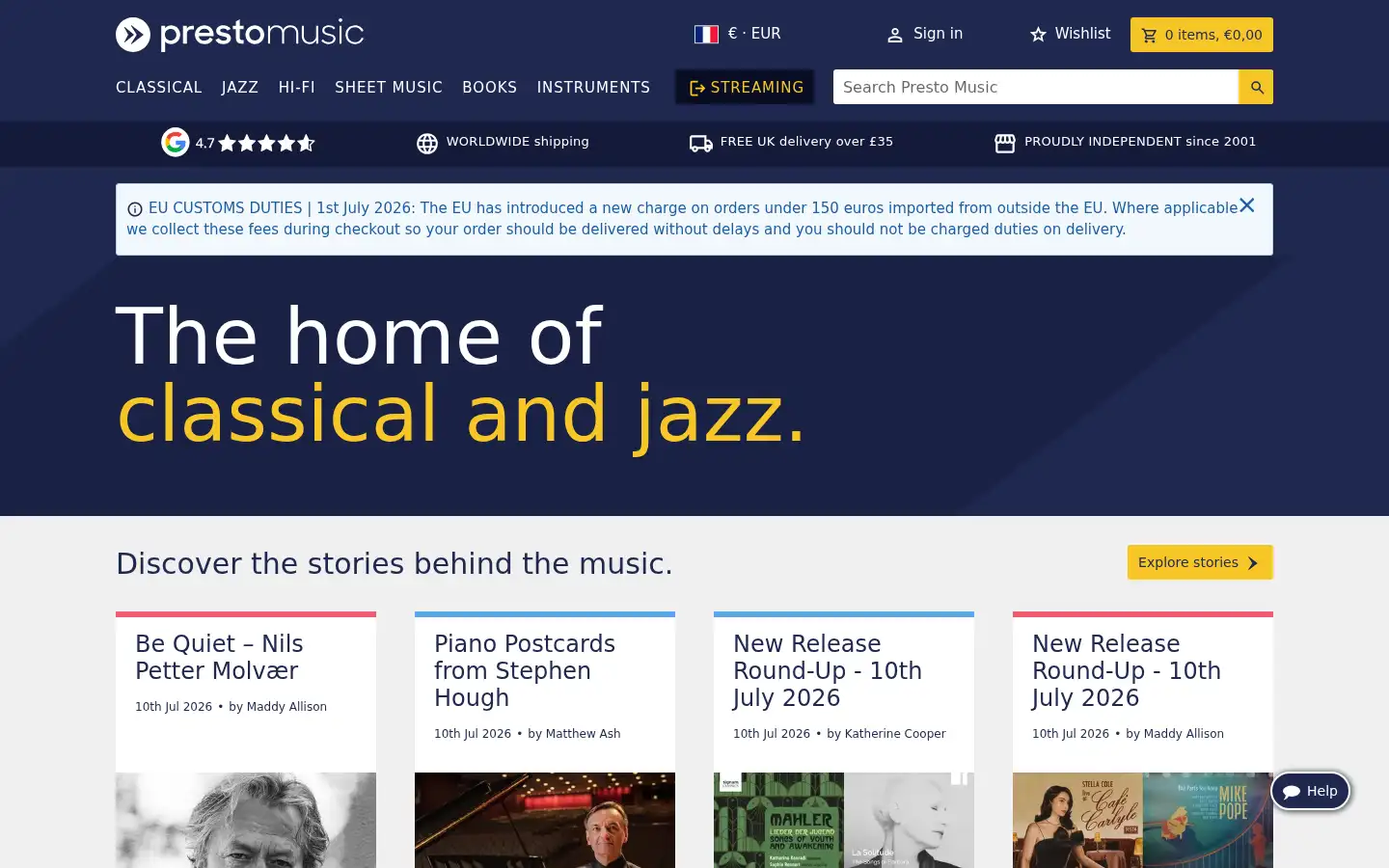Open the Books menu
This screenshot has width=1389, height=868.
point(490,87)
